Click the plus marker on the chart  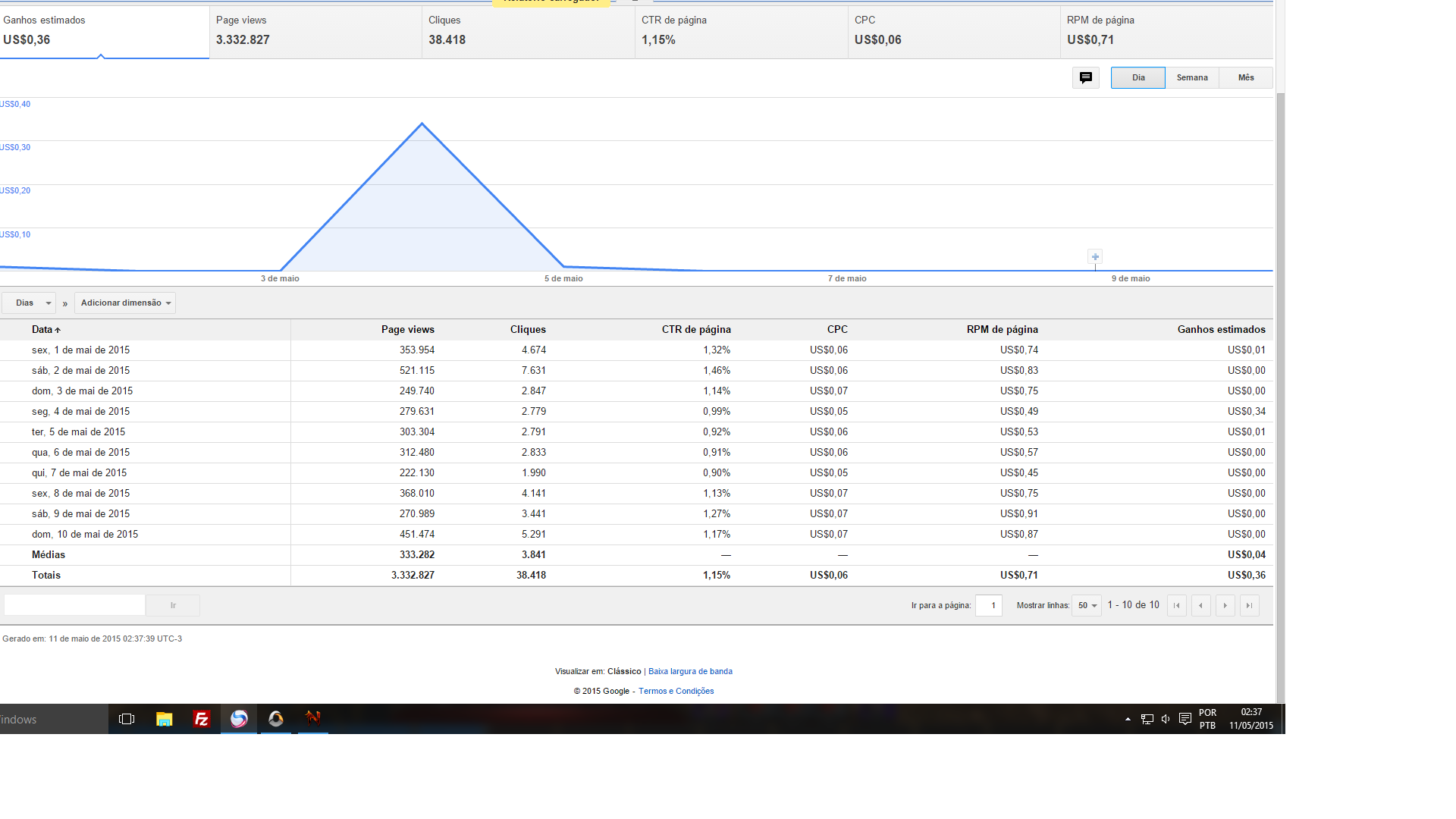1094,257
